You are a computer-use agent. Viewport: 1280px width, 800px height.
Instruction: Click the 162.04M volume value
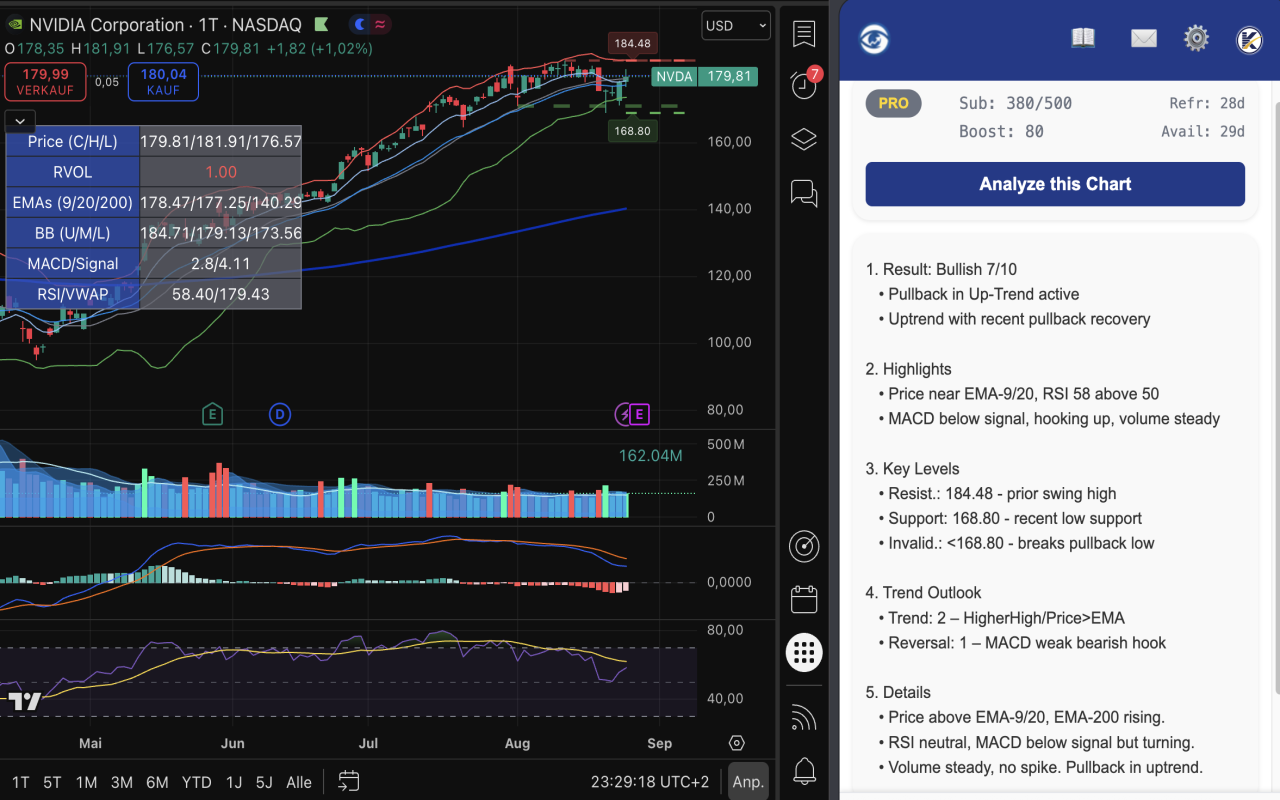650,456
